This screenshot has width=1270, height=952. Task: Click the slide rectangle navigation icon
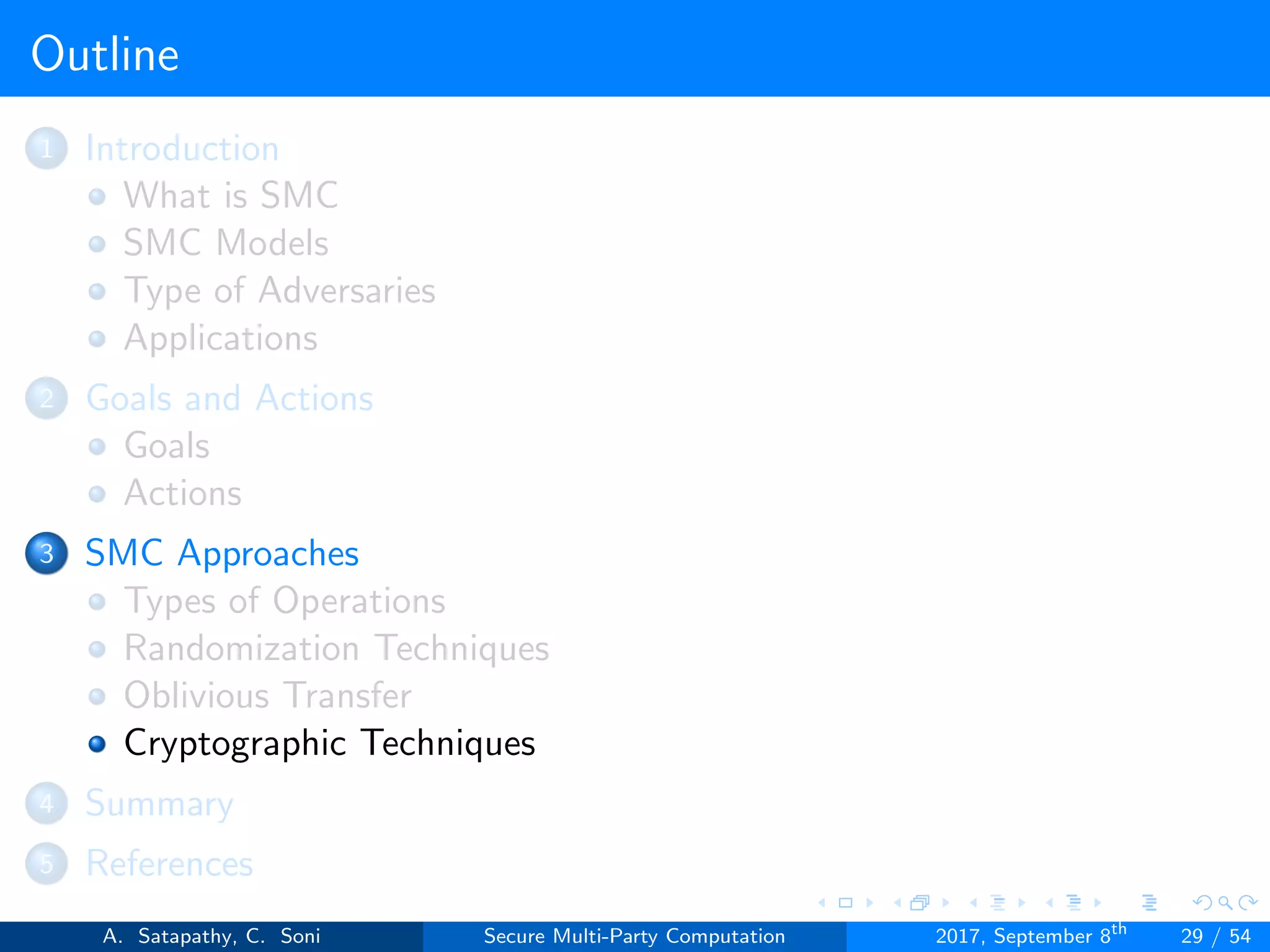click(845, 903)
